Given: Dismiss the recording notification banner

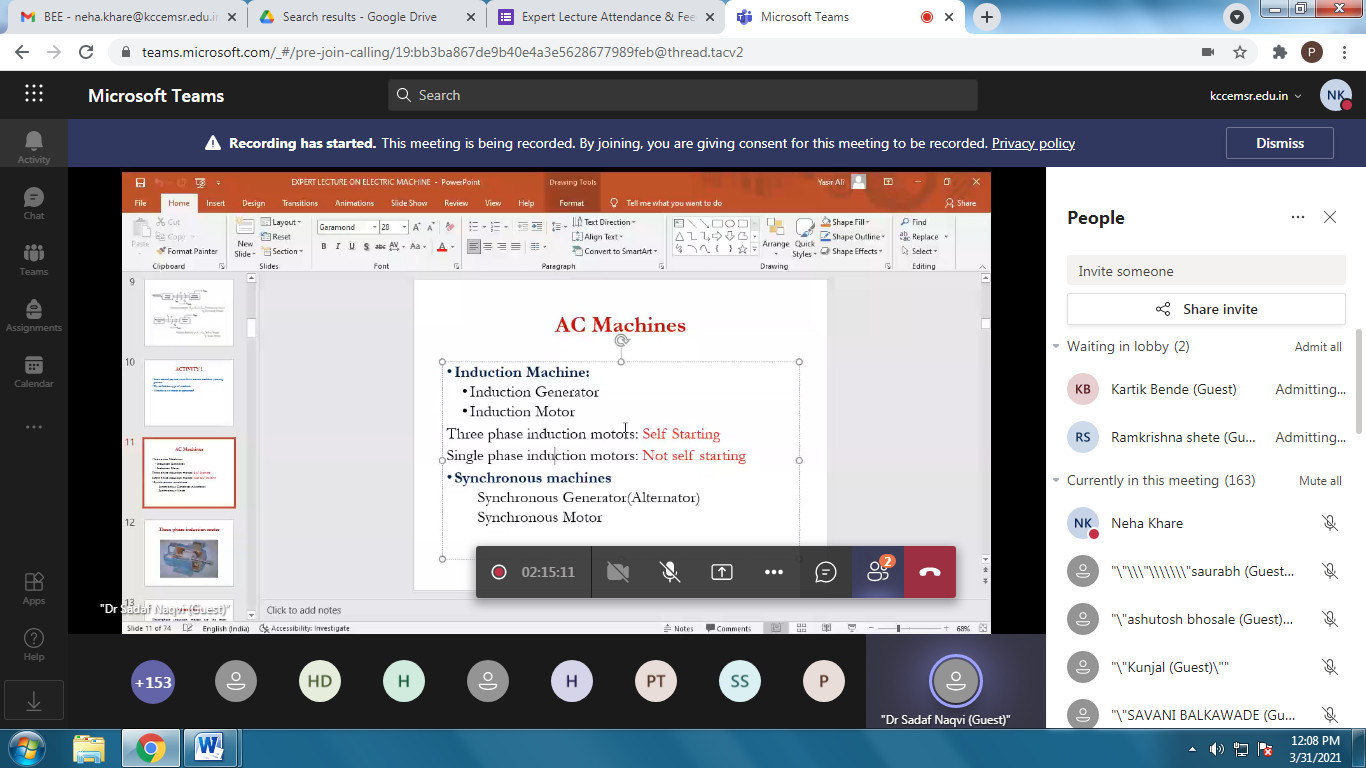Looking at the screenshot, I should point(1279,143).
